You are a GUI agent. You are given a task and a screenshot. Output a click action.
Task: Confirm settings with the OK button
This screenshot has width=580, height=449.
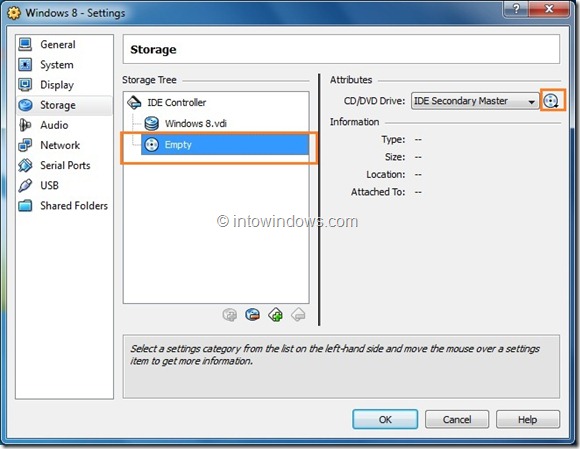point(385,419)
